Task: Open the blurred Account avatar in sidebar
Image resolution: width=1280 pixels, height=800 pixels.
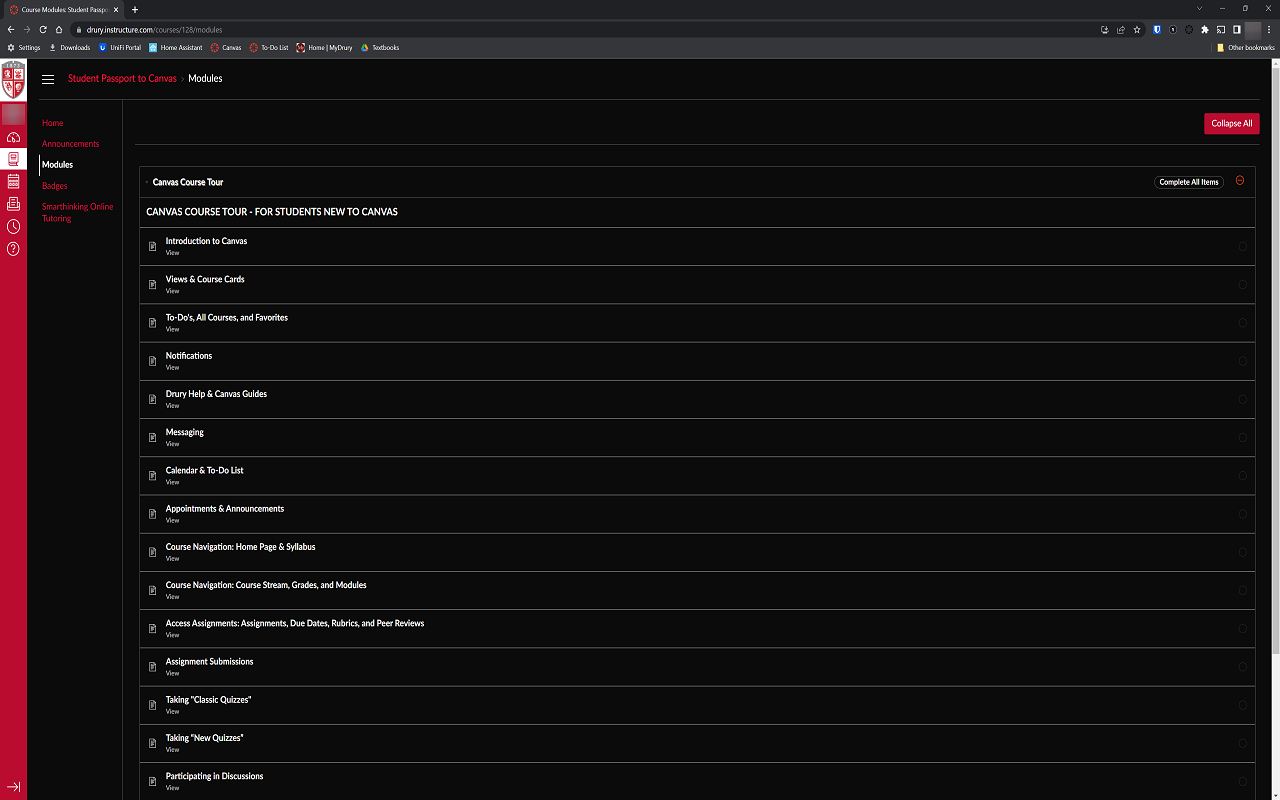Action: [13, 114]
